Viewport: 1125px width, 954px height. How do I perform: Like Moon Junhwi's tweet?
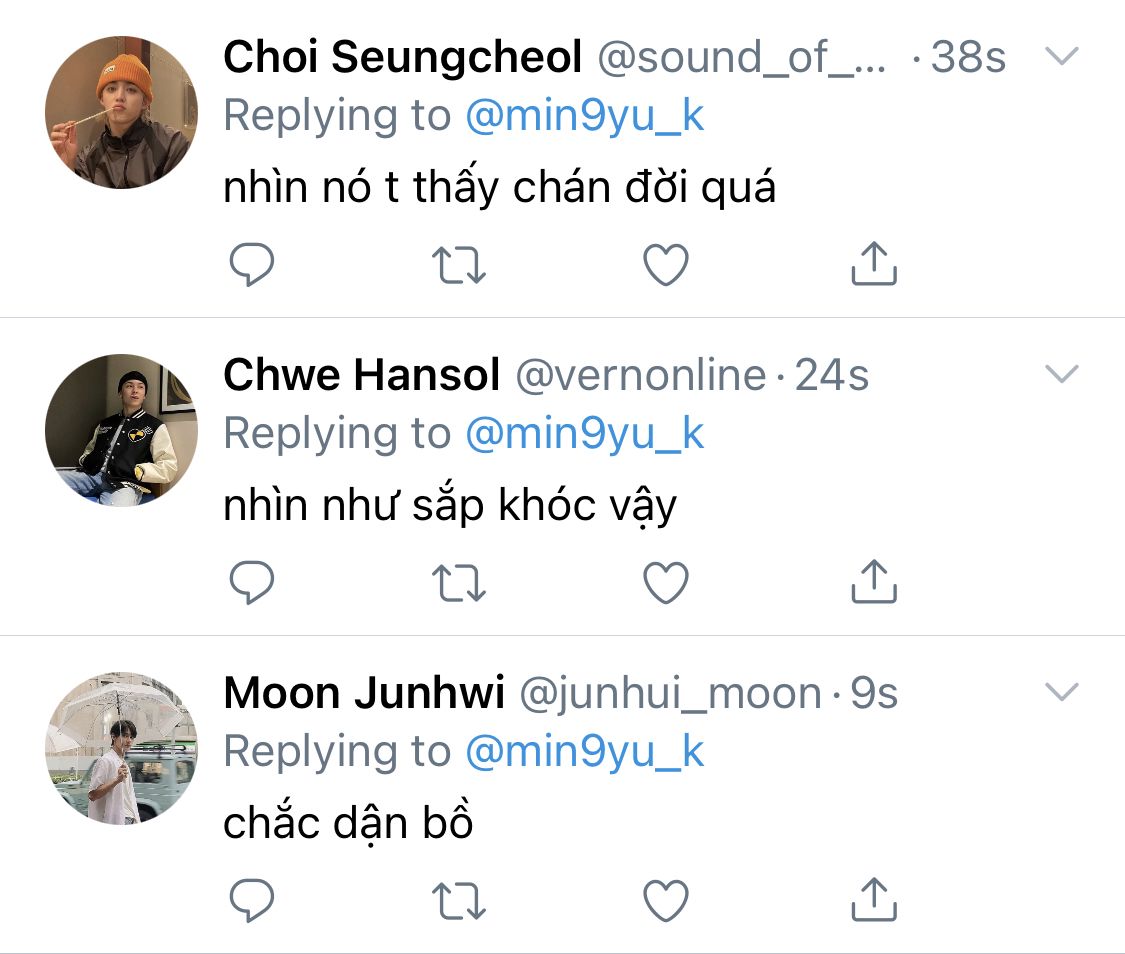665,900
